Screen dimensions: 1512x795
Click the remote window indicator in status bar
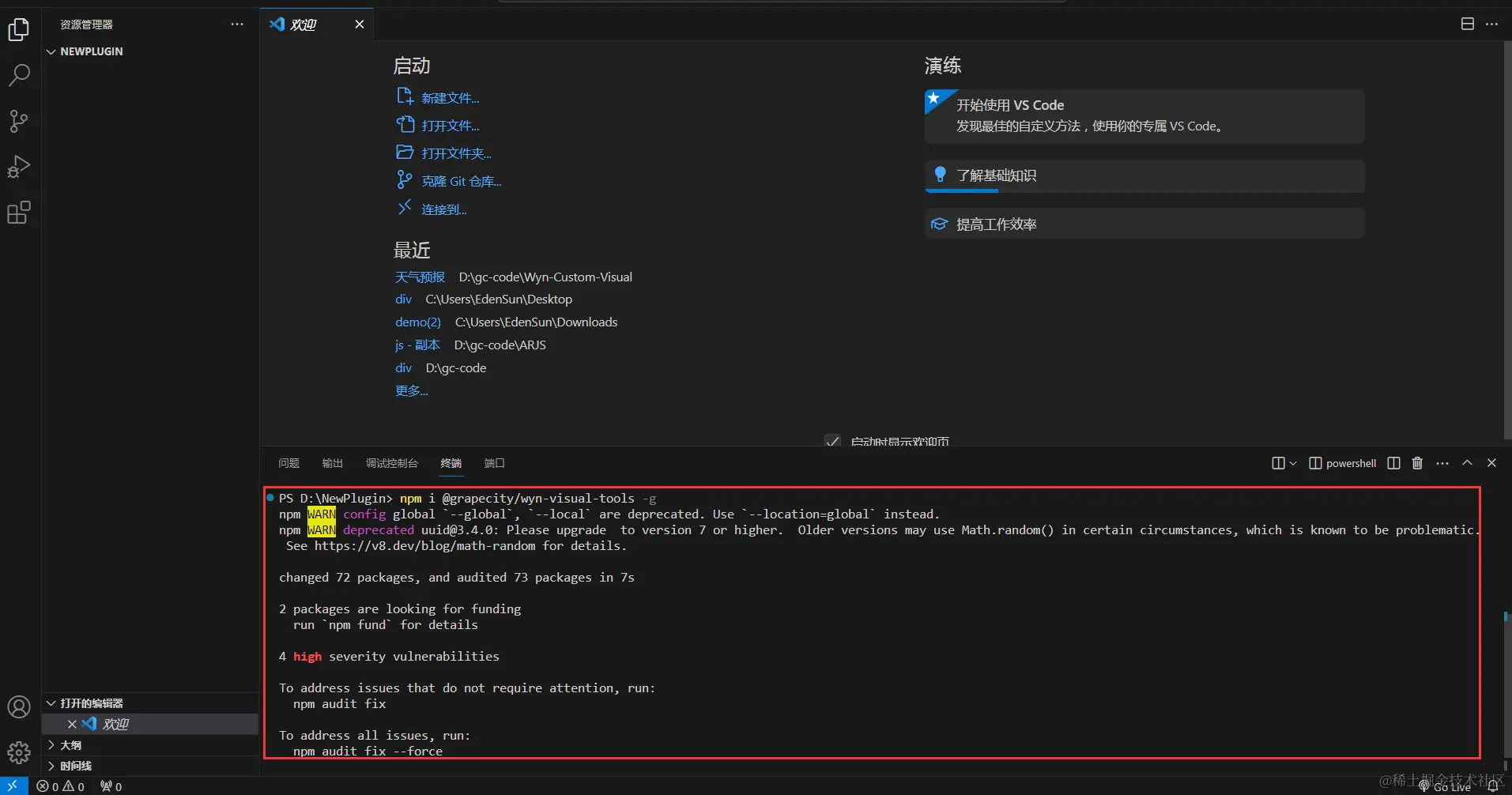(x=13, y=786)
